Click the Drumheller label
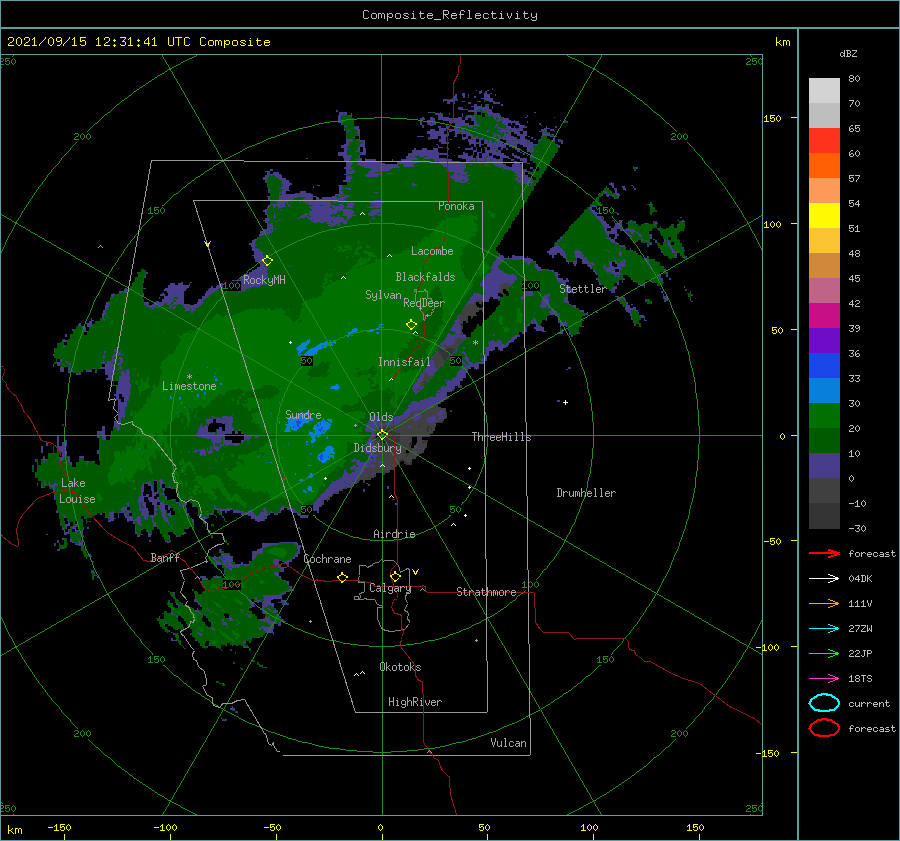 [x=586, y=493]
